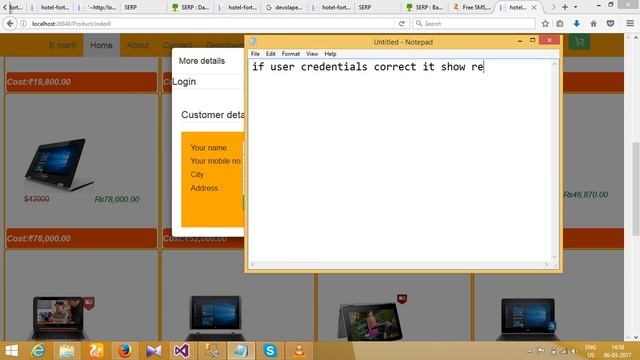
Task: Open Skype from the taskbar
Action: [270, 351]
